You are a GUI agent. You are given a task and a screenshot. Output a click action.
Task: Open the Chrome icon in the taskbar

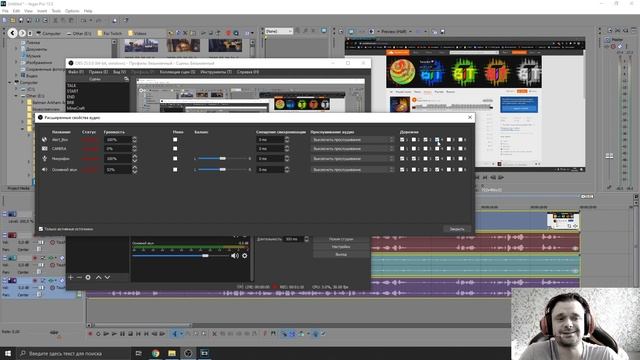point(156,353)
